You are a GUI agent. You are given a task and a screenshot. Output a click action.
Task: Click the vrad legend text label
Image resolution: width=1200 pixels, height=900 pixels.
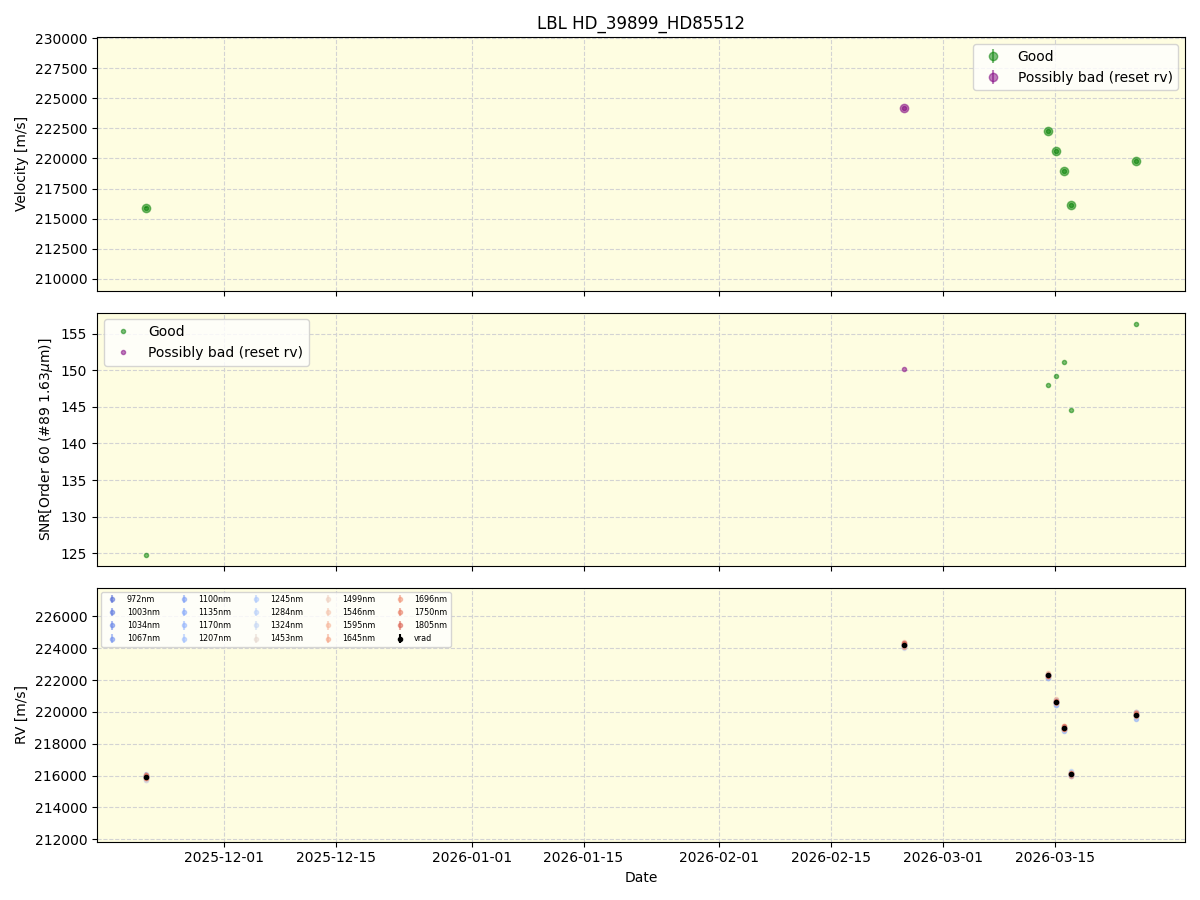(423, 638)
